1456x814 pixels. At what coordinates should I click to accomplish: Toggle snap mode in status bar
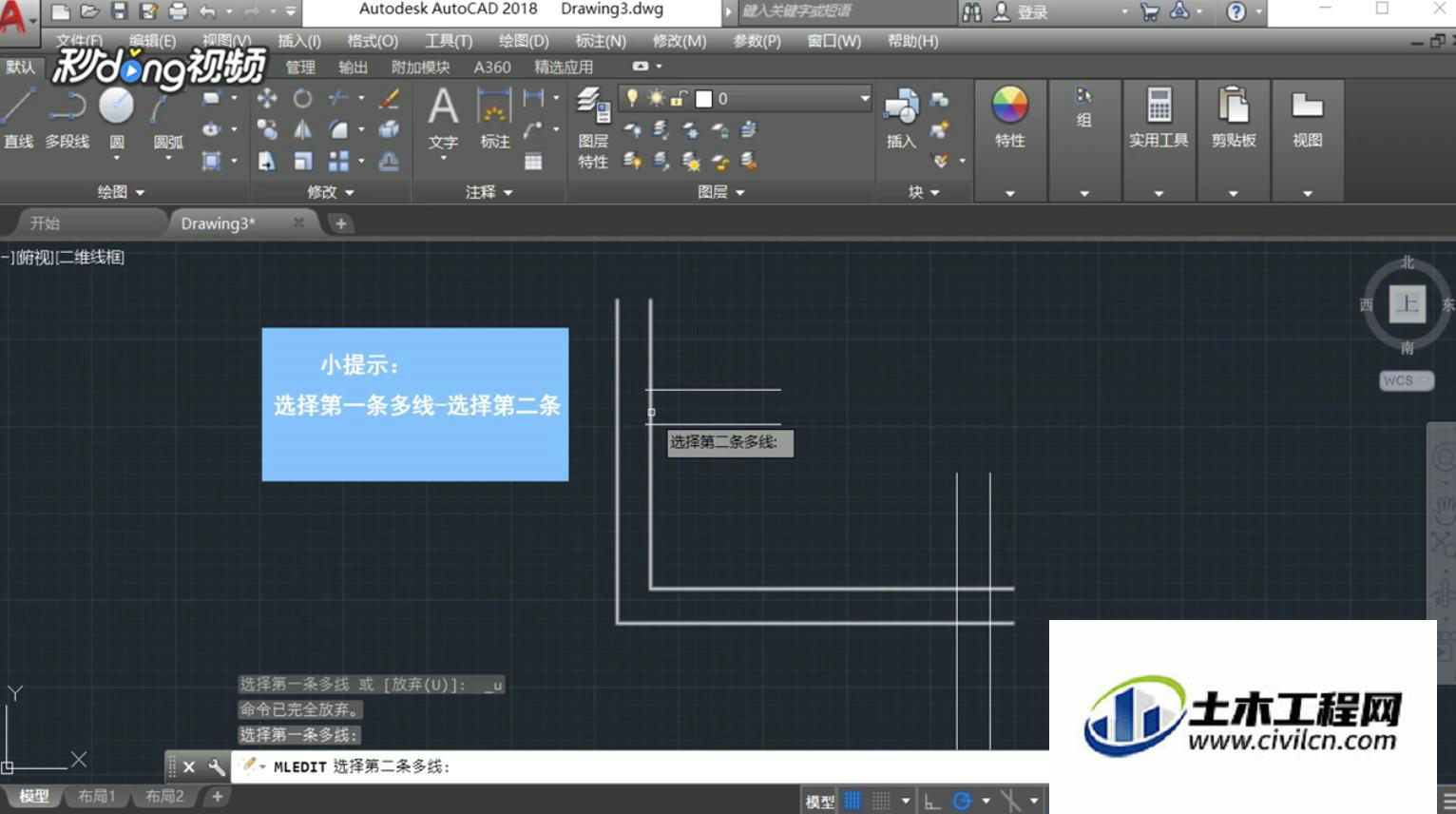tap(882, 801)
